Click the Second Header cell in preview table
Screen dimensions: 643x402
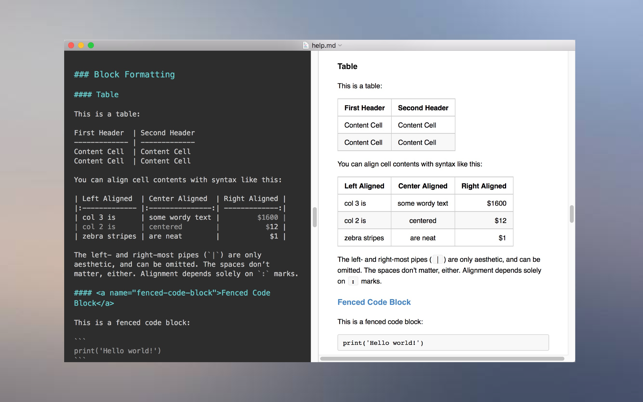point(423,108)
